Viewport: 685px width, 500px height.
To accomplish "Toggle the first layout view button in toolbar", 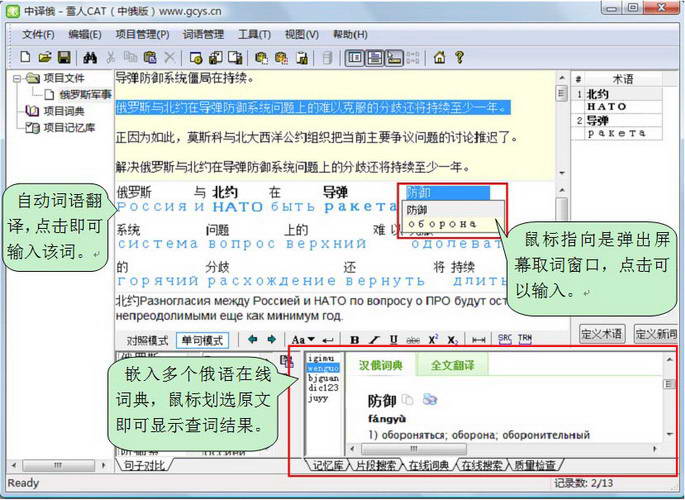I will [355, 57].
